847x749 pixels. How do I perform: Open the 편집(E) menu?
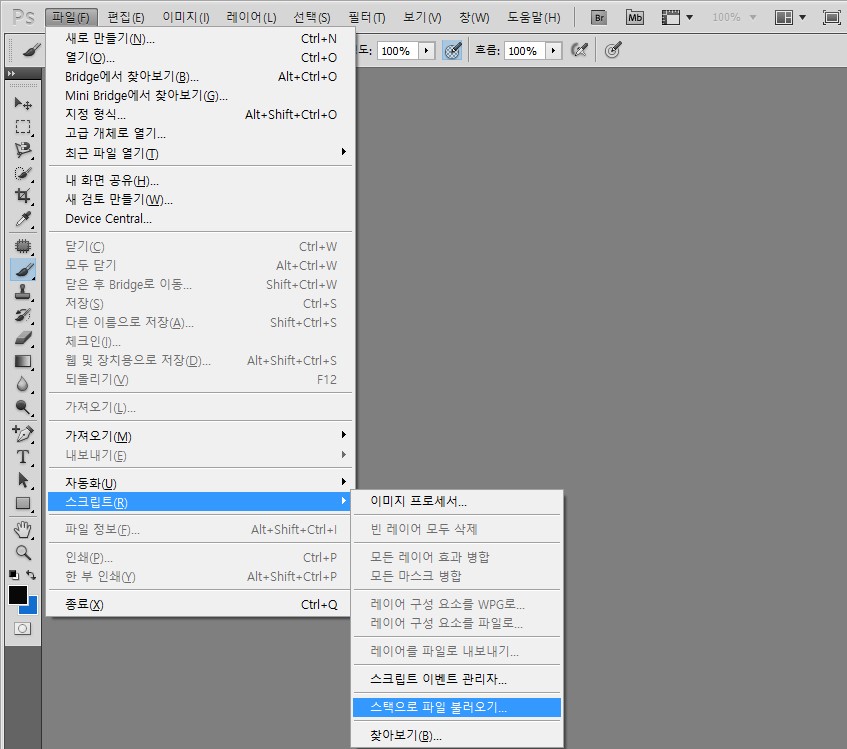pyautogui.click(x=126, y=17)
